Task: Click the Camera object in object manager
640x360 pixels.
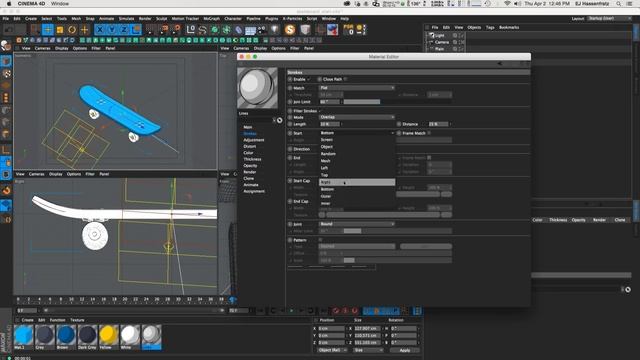Action: tap(442, 42)
